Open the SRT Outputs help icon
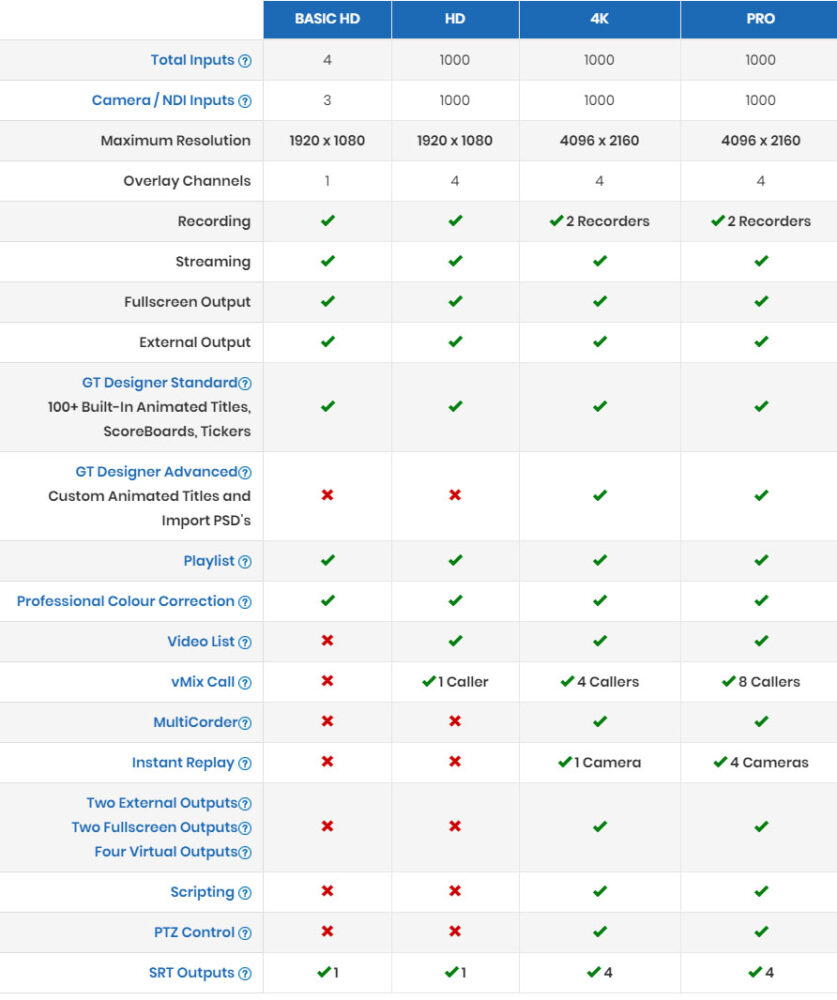This screenshot has width=837, height=1000. [x=243, y=971]
